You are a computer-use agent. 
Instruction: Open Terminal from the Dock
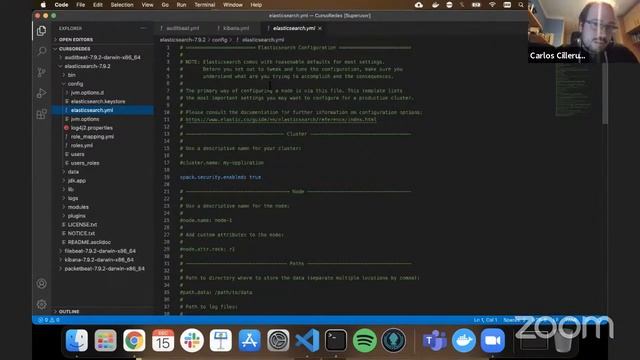(336, 340)
